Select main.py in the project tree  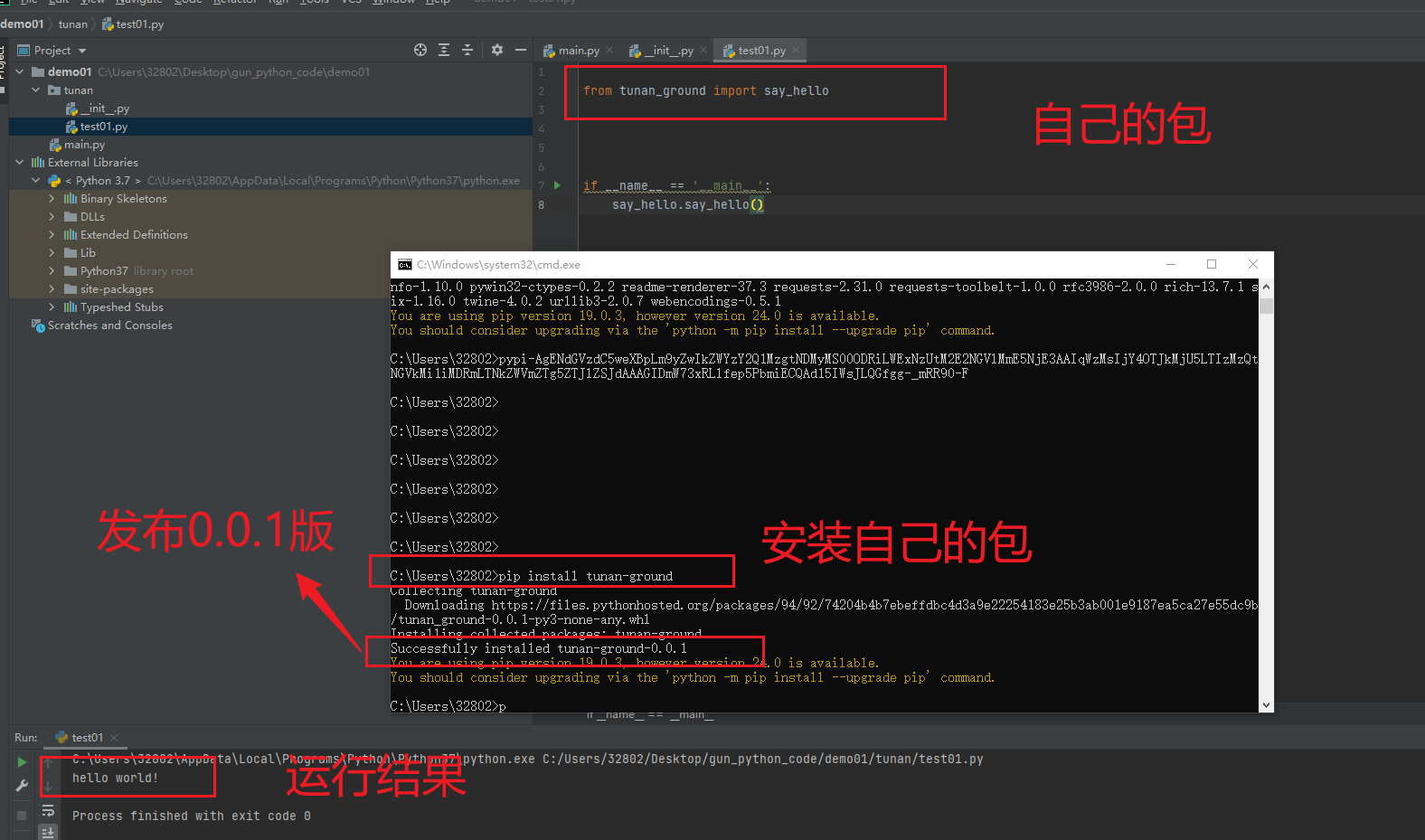84,145
